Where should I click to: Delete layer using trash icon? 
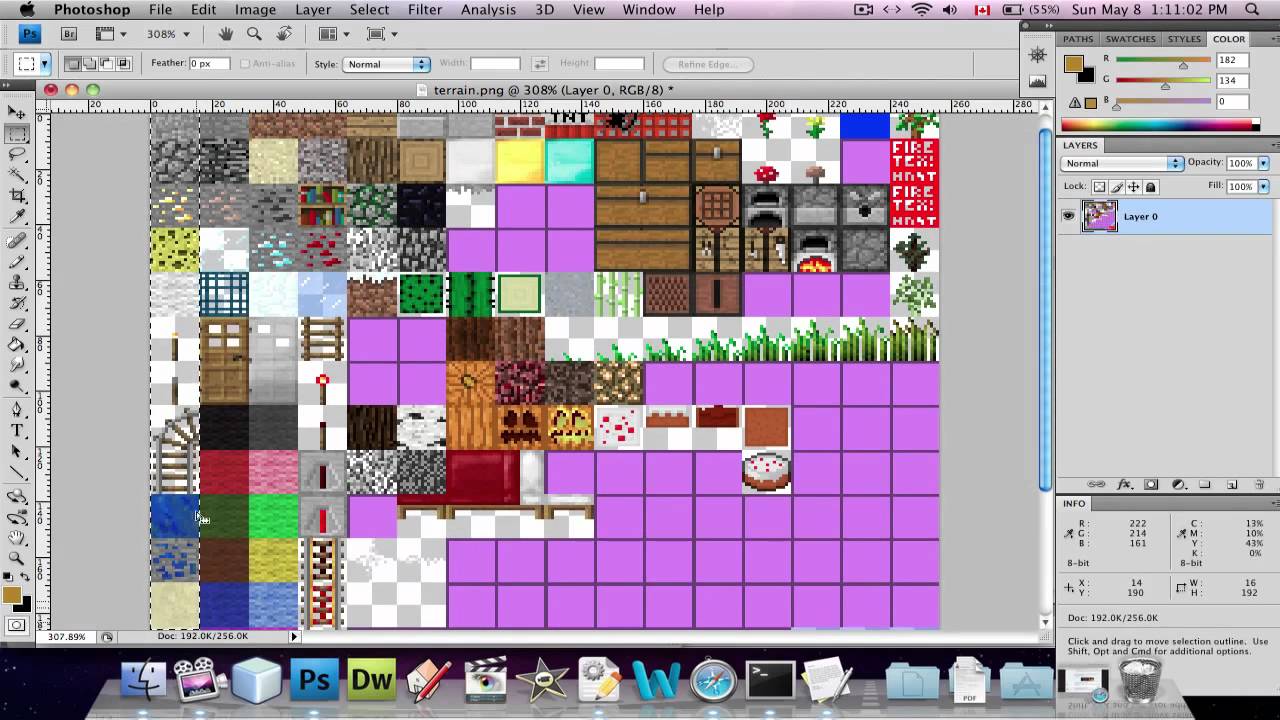click(1258, 484)
